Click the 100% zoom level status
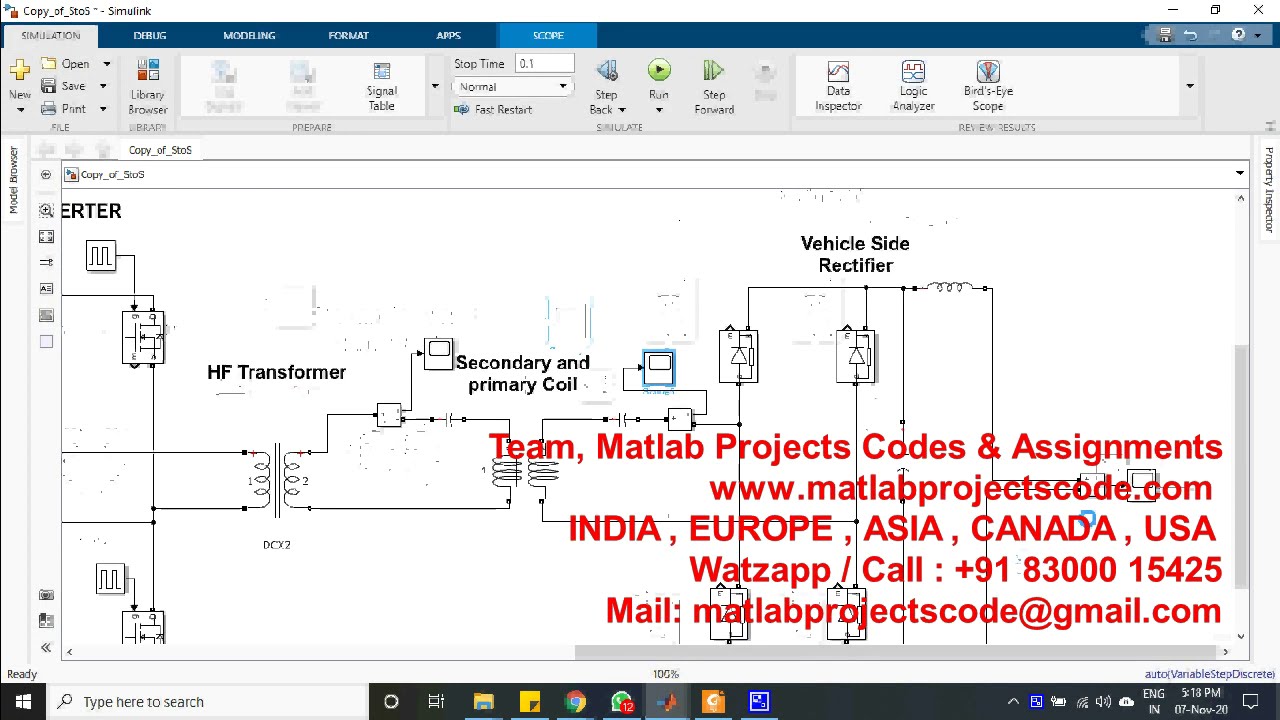The width and height of the screenshot is (1280, 720). pos(666,674)
